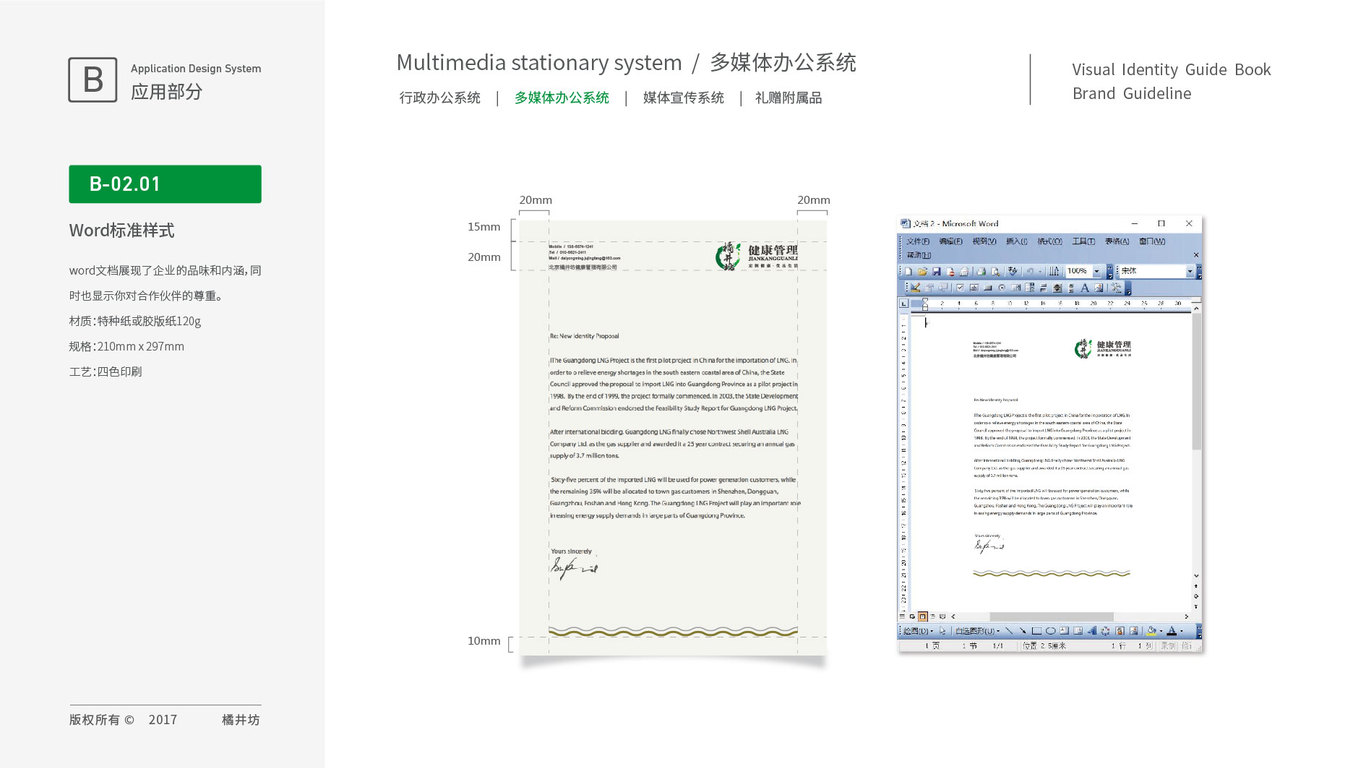Click the Select Objects pointer icon

coord(943,631)
